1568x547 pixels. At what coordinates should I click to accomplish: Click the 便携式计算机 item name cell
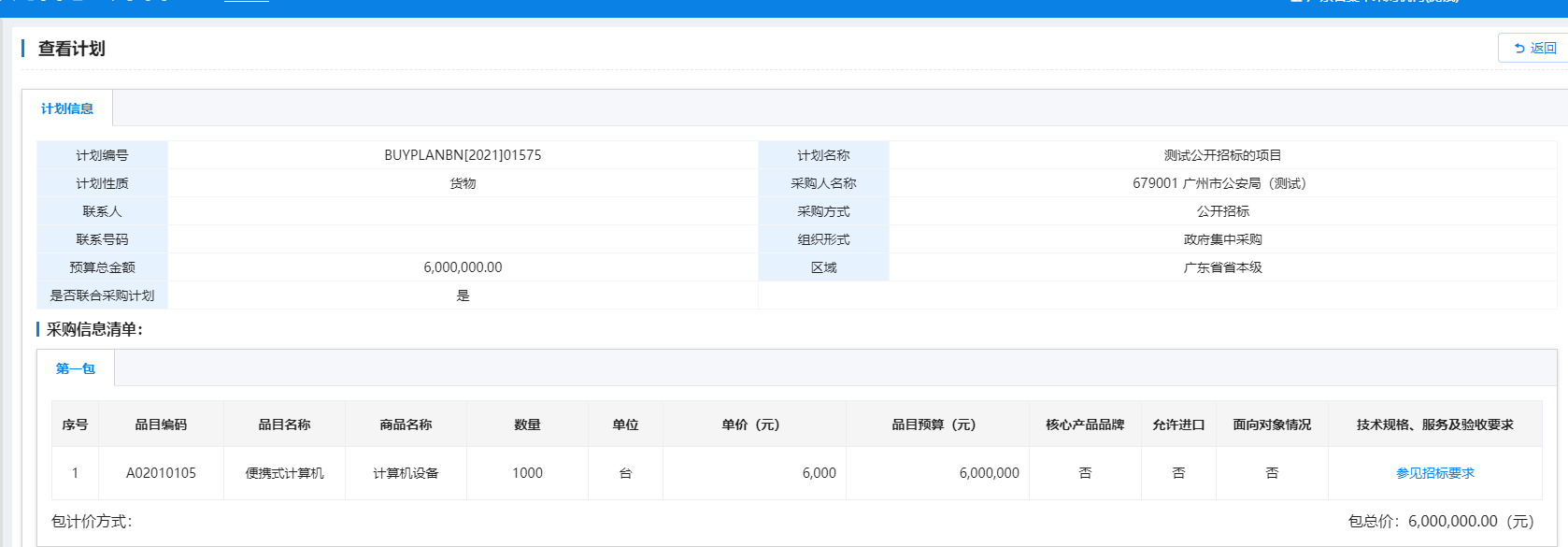[x=284, y=473]
